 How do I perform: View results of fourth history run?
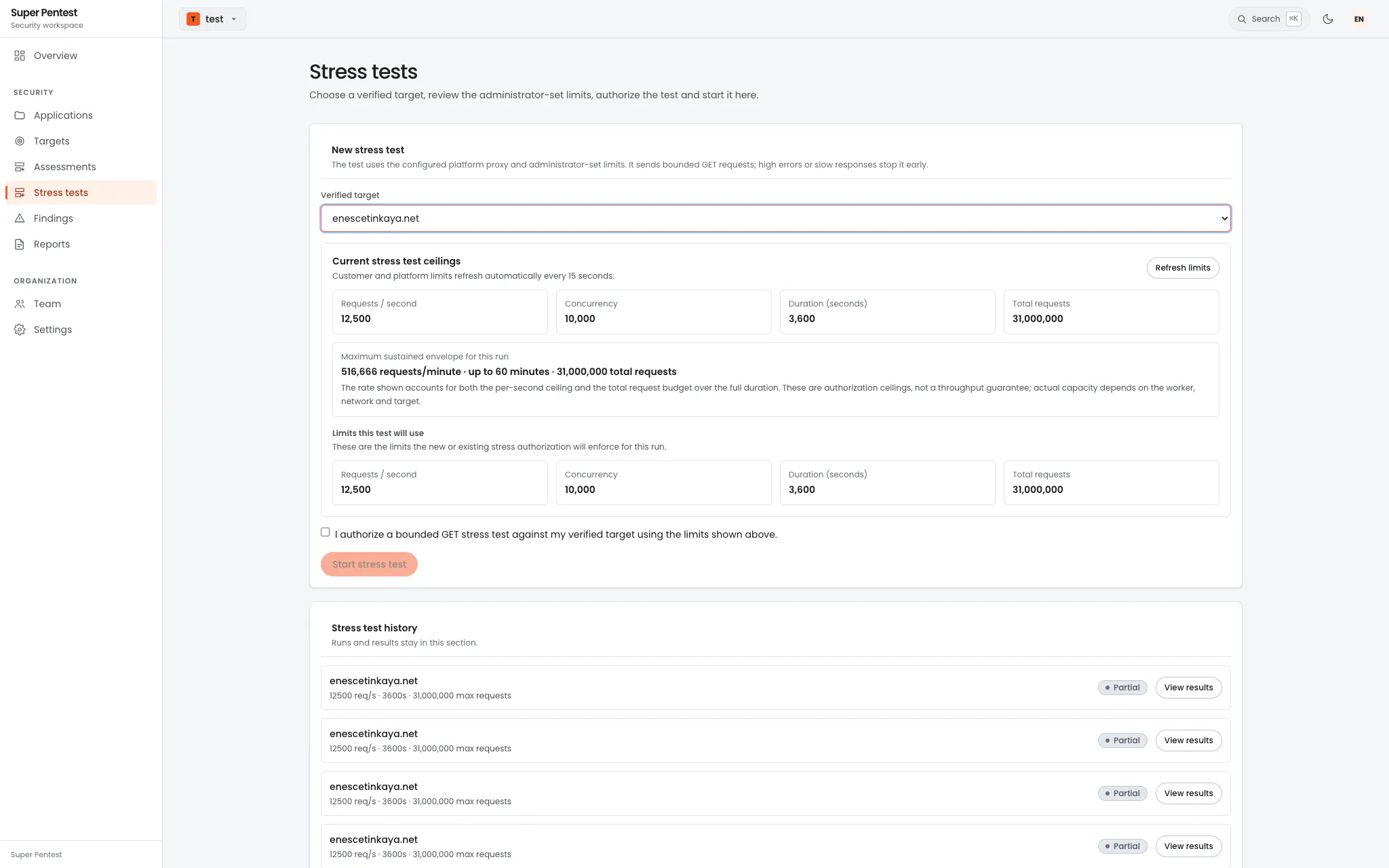pos(1188,846)
